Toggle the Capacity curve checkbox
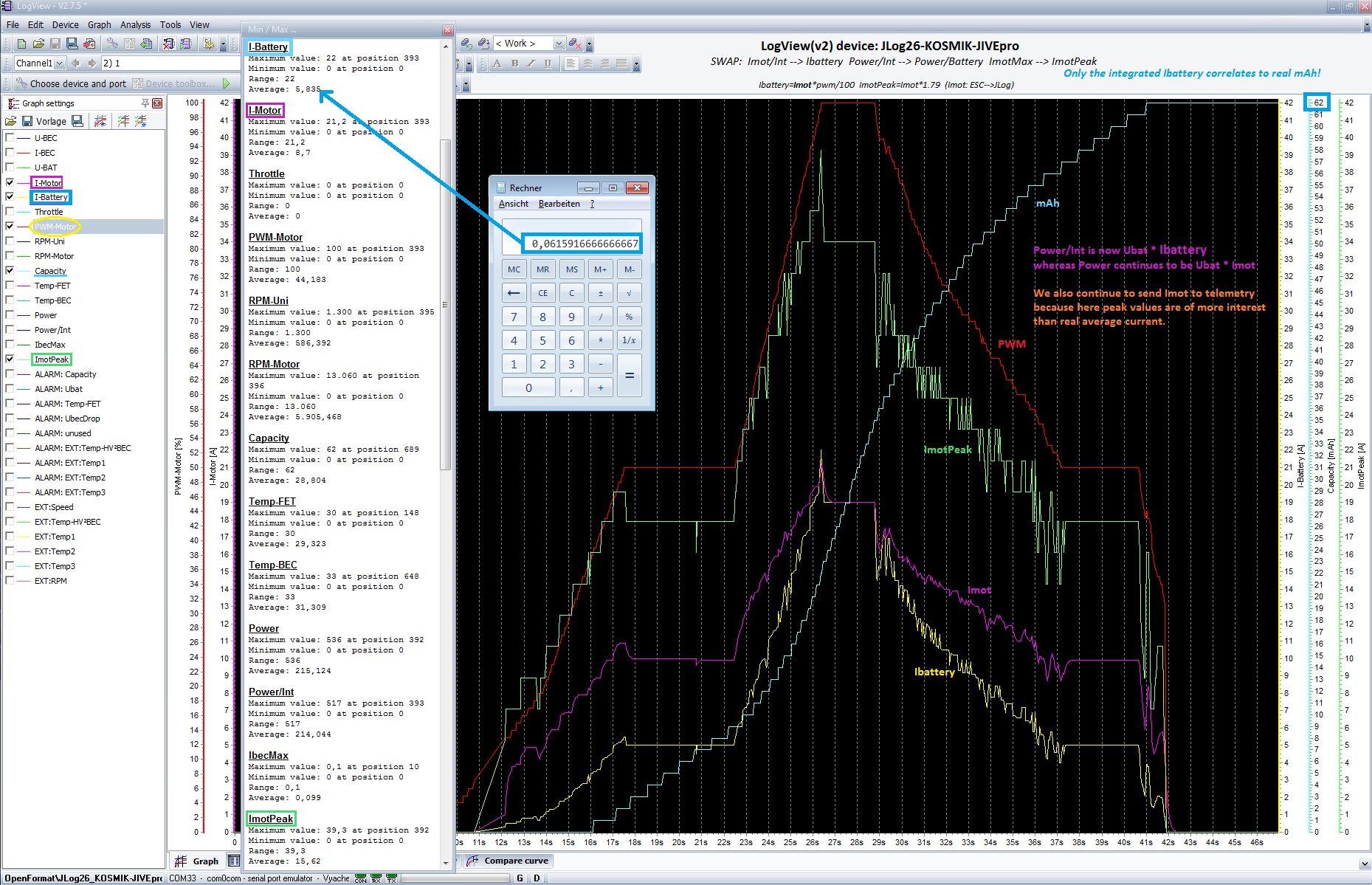This screenshot has width=1372, height=885. [10, 271]
